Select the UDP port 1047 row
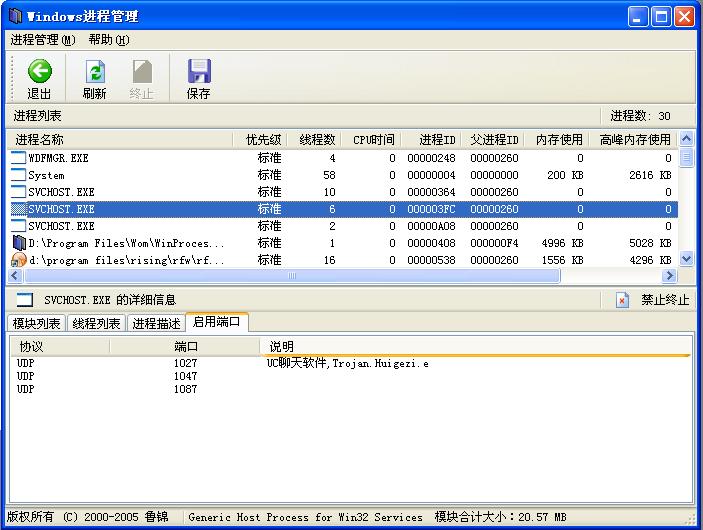This screenshot has height=530, width=703. point(351,376)
